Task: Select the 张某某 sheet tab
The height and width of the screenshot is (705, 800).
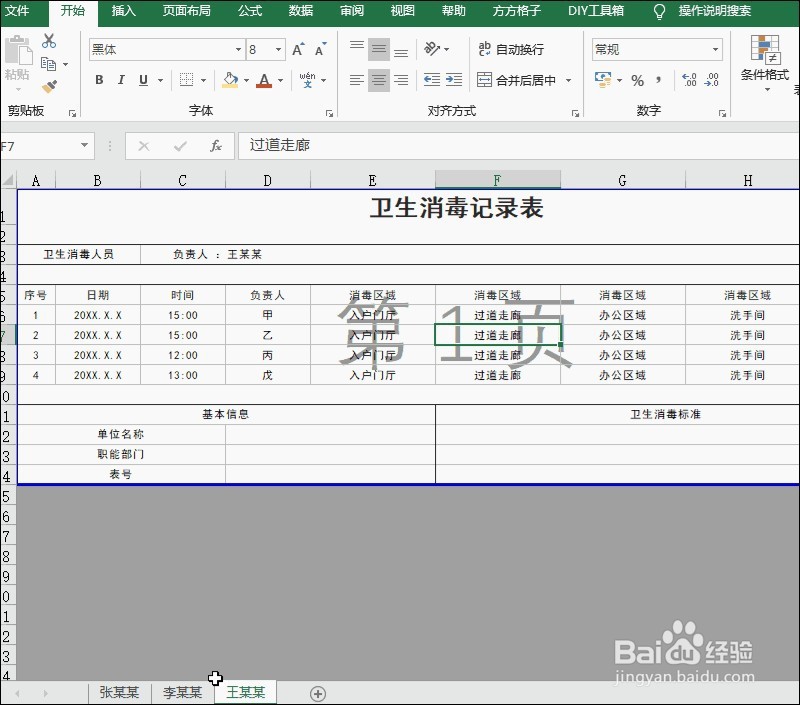Action: [x=119, y=692]
